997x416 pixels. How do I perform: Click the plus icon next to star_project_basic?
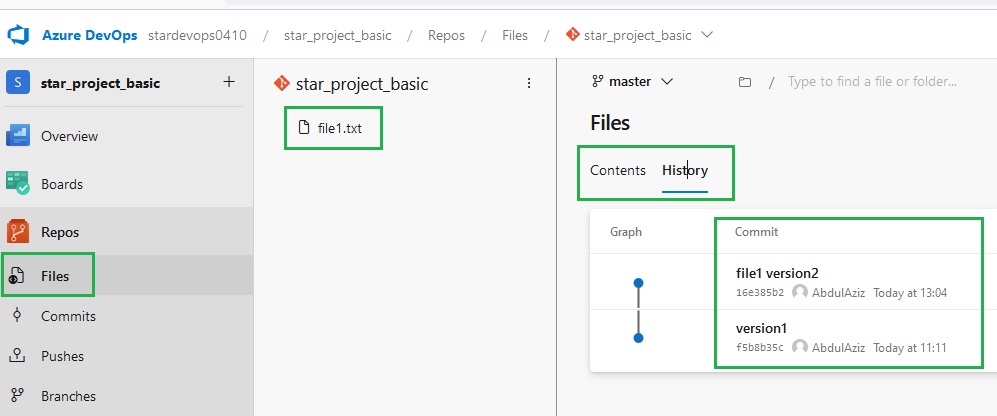click(229, 82)
